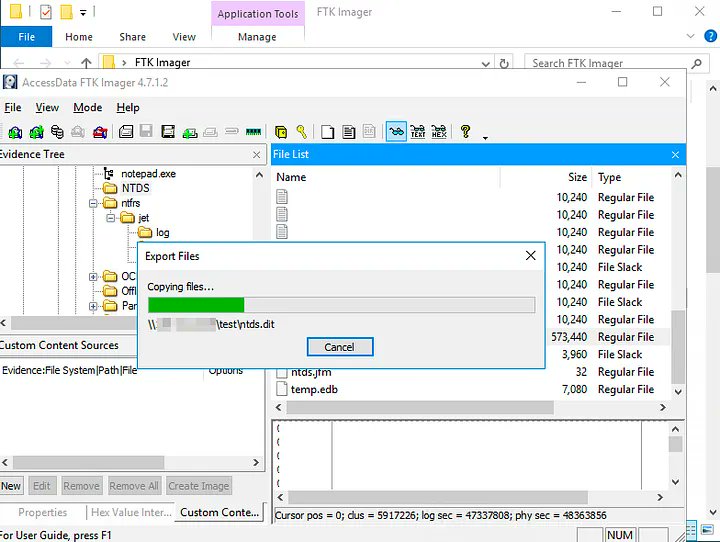Click the Remove All button
720x542 pixels.
(x=134, y=486)
